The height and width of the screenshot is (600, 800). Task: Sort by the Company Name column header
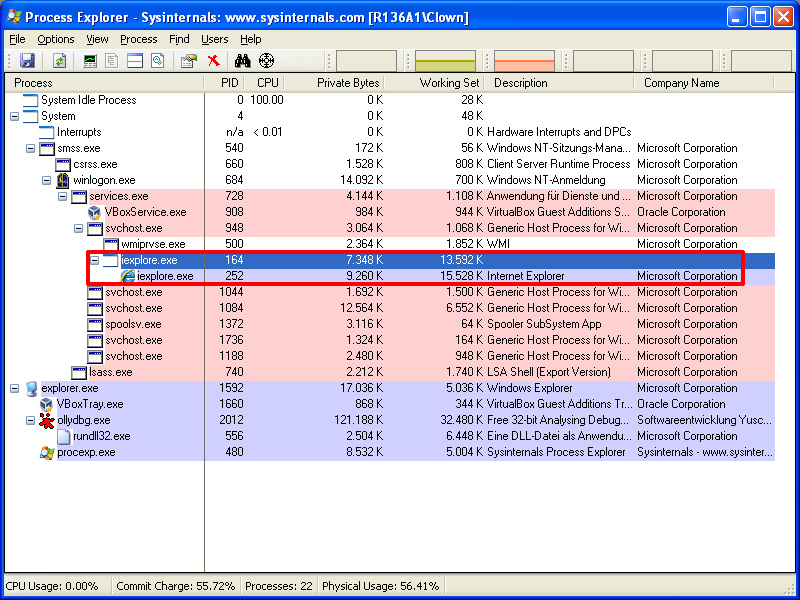tap(680, 83)
